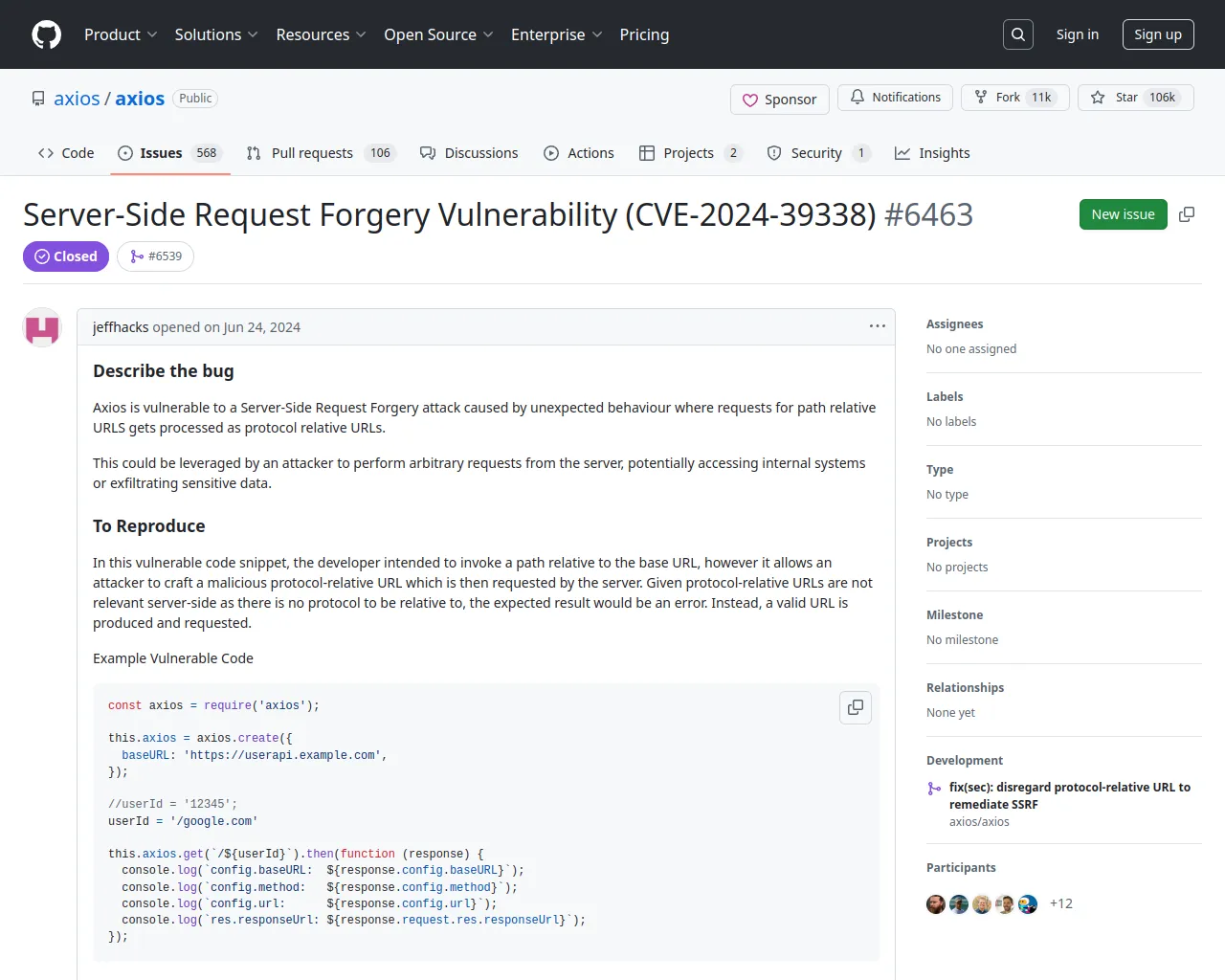1225x980 pixels.
Task: Click the 'To Reproduce' heading
Action: (149, 526)
